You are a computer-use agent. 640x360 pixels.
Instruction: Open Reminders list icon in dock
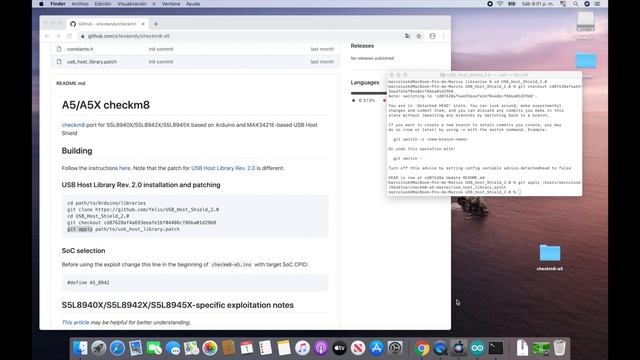coord(265,348)
